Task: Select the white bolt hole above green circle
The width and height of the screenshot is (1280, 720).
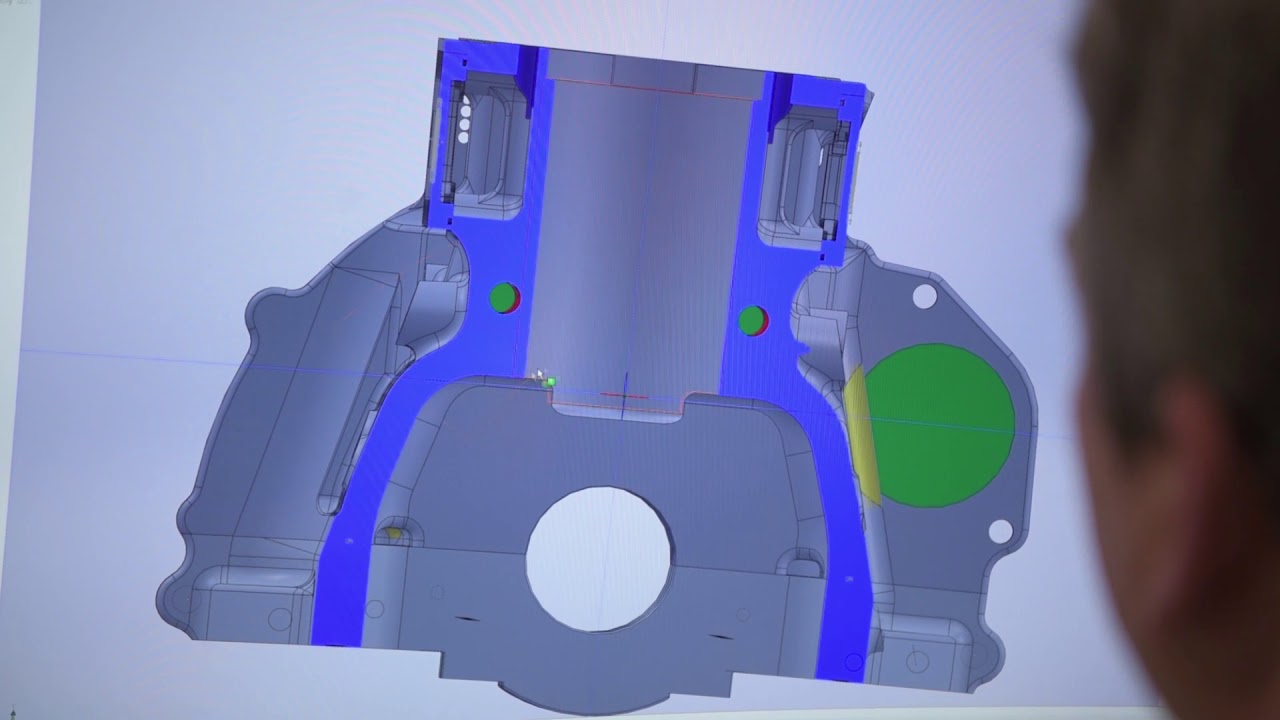Action: click(925, 296)
